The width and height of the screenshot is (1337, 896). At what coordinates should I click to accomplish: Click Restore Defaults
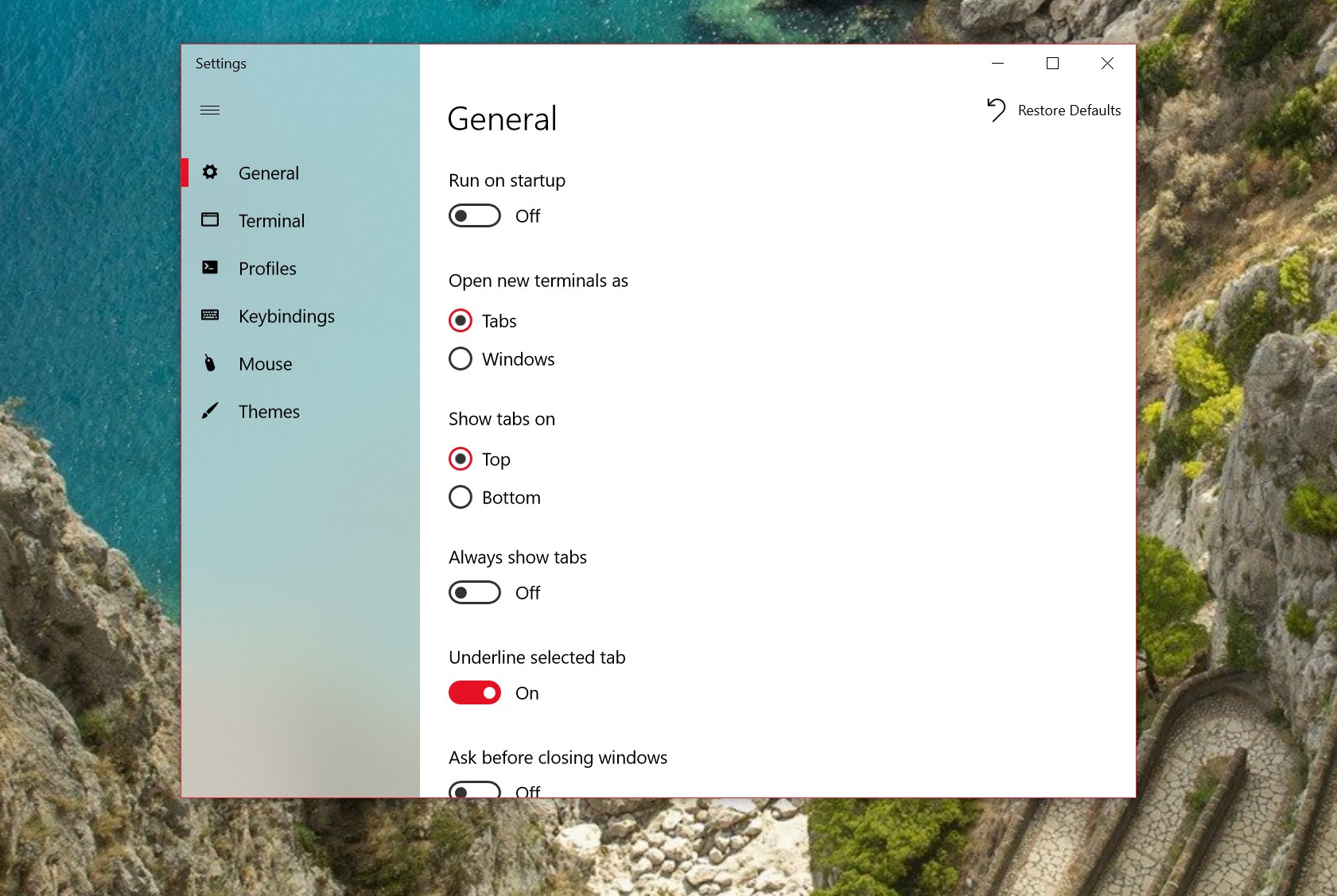pyautogui.click(x=1069, y=110)
